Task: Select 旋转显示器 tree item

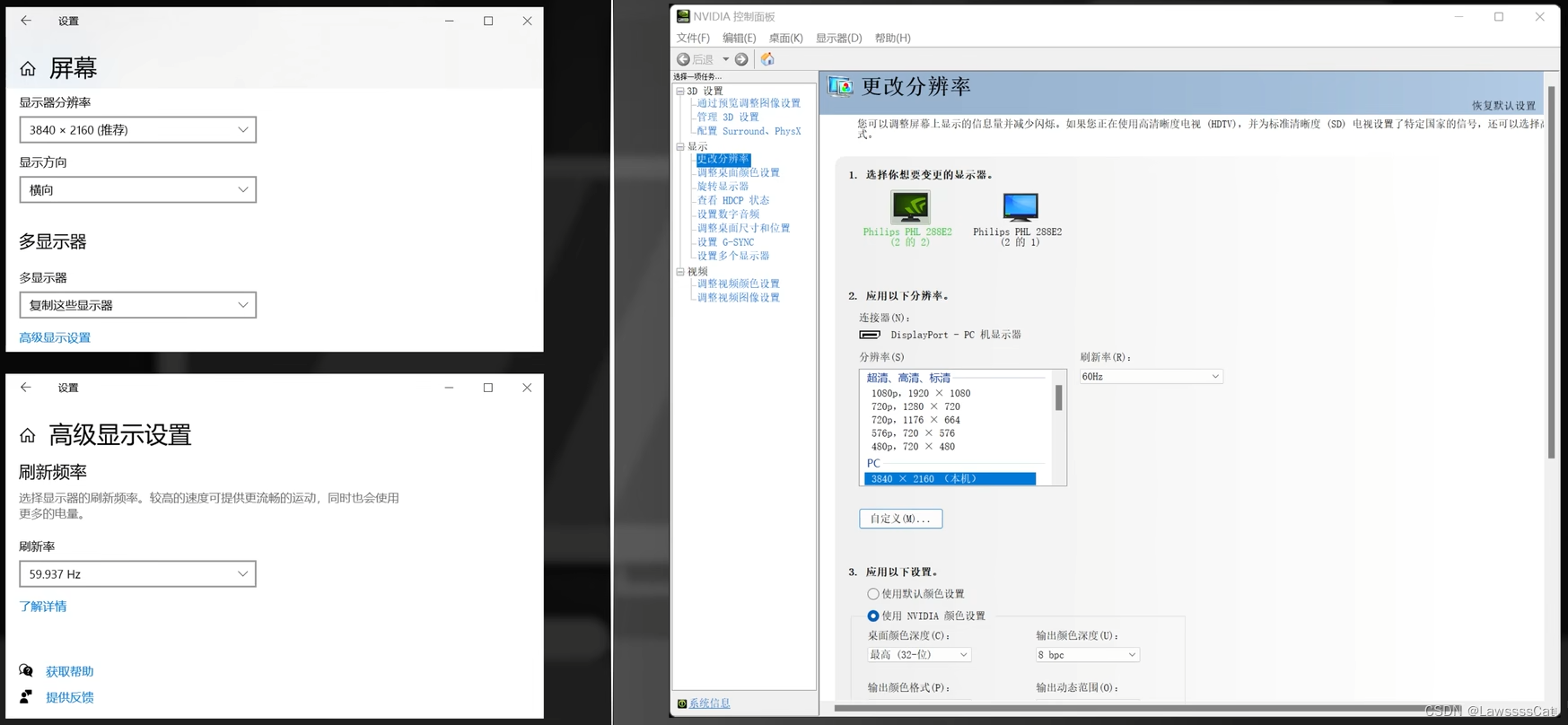Action: click(x=723, y=187)
